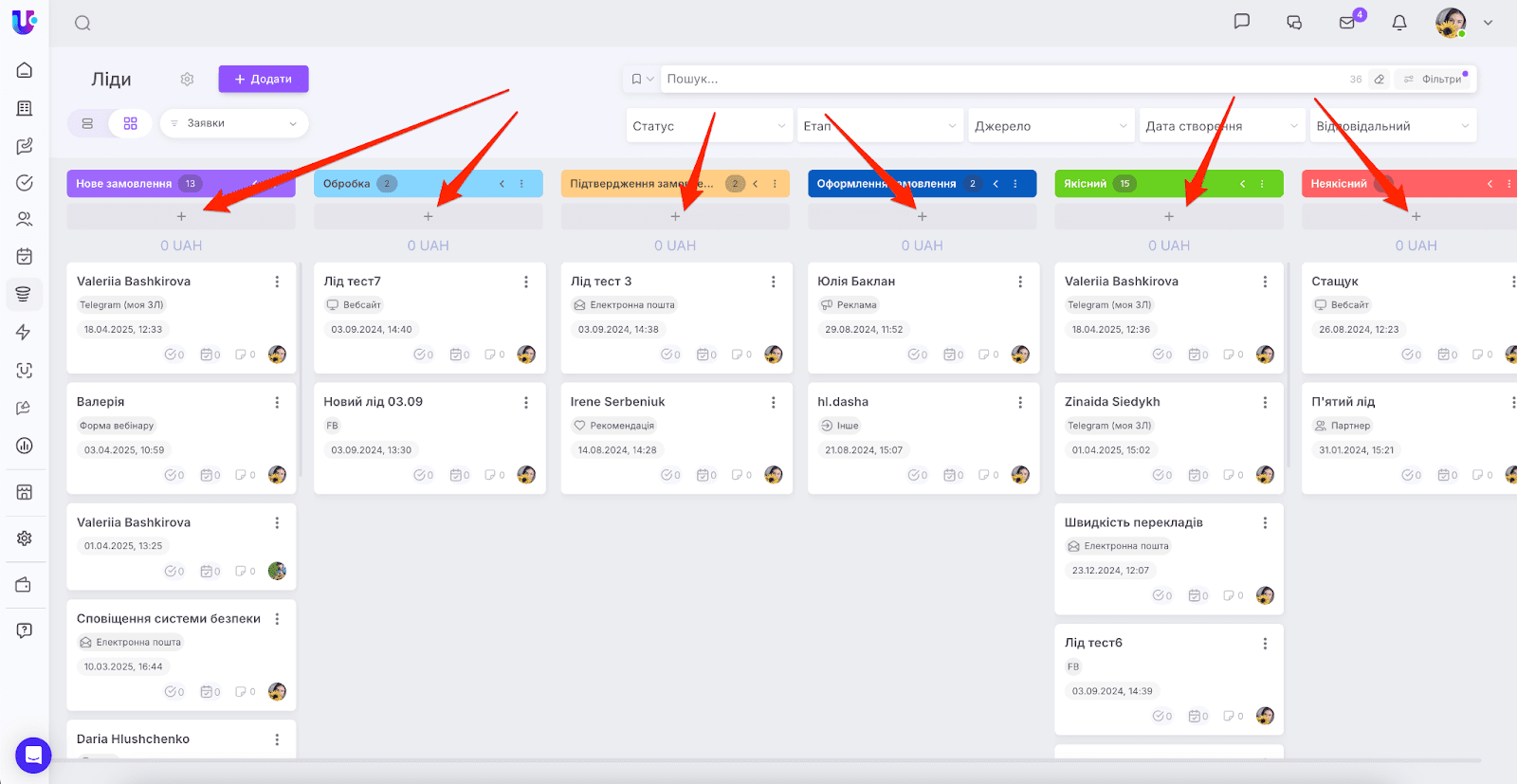Open the Дата створення filter dropdown
Screen dimensions: 1517x784
coord(1222,126)
